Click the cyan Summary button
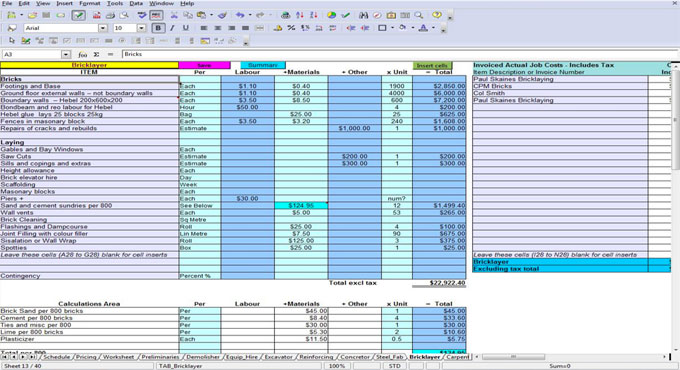Viewport: 680px width, 370px height. click(x=263, y=65)
